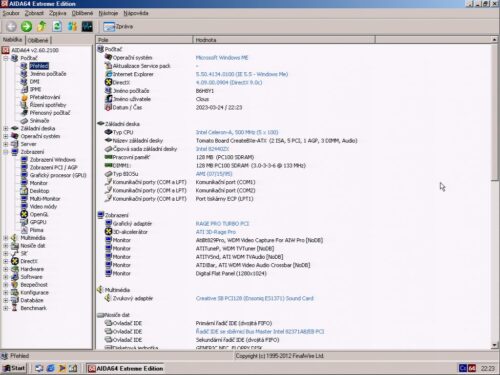The width and height of the screenshot is (500, 375).
Task: Click the Desktop tree icon
Action: [24, 191]
